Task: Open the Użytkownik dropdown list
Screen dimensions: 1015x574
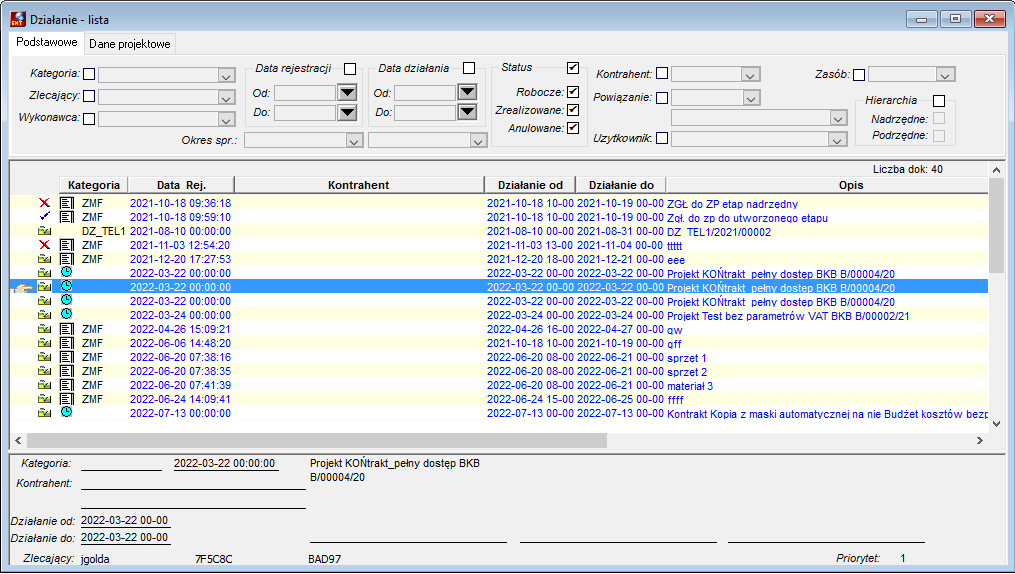Action: 837,140
